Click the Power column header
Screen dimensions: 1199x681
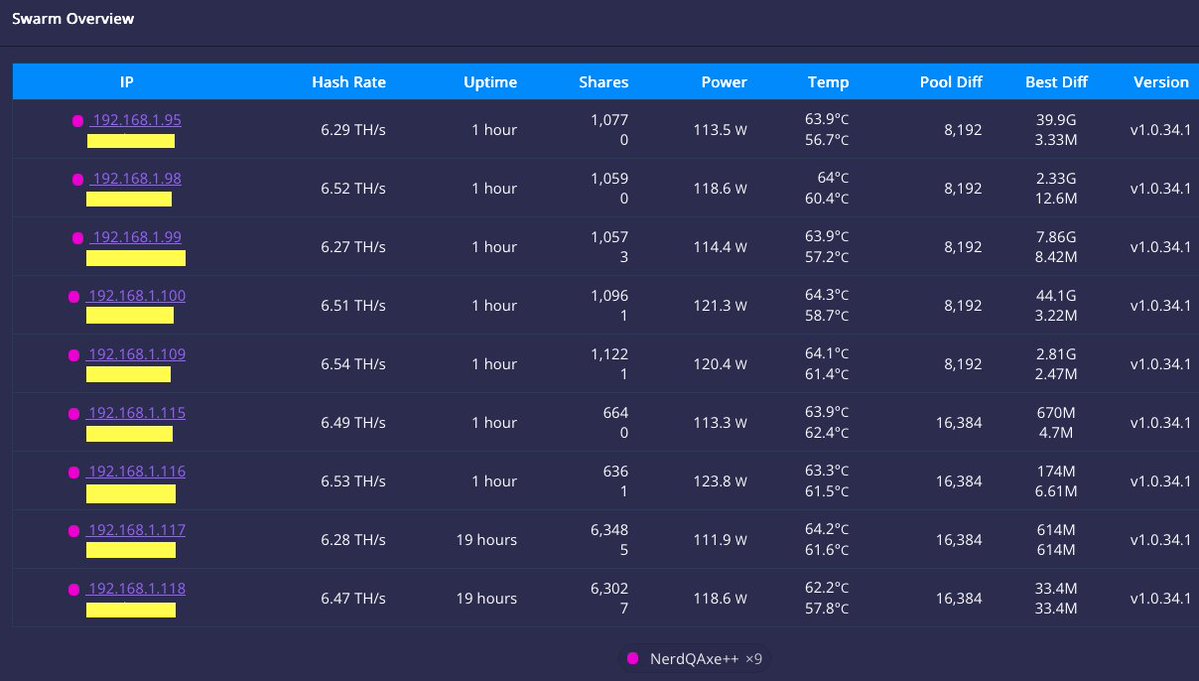tap(724, 82)
